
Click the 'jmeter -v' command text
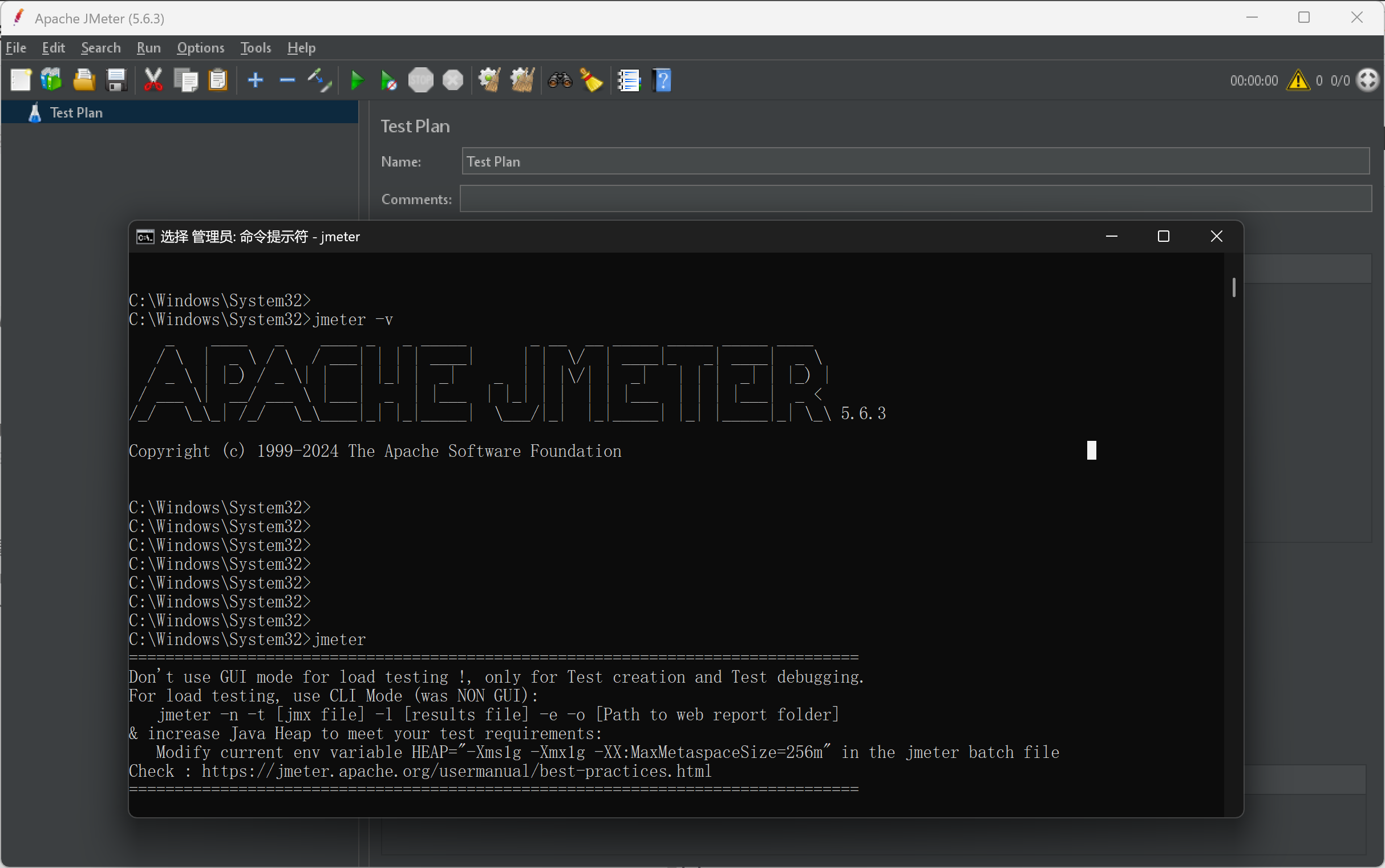coord(353,319)
